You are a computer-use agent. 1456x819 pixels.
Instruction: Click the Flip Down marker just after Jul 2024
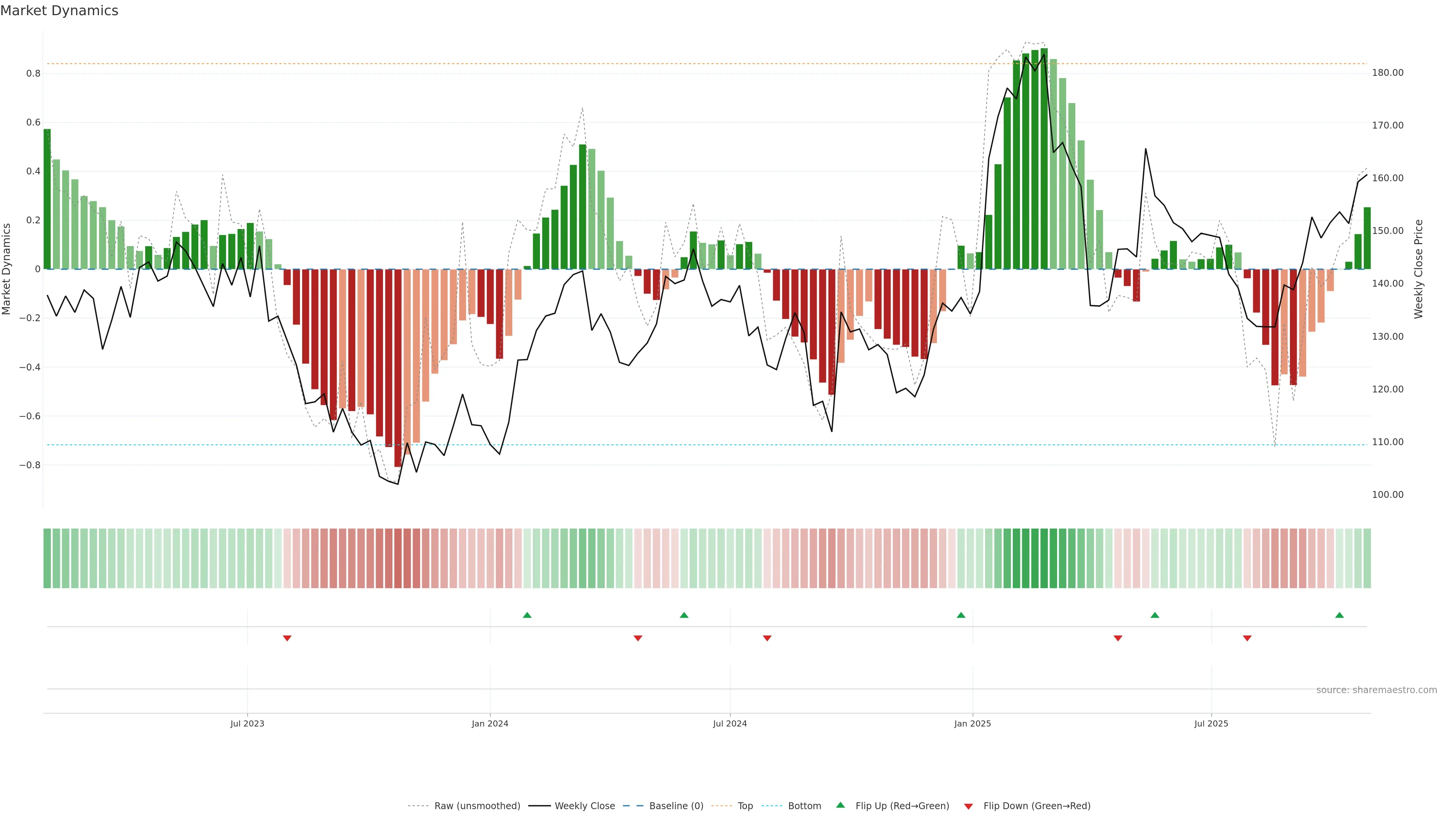pyautogui.click(x=767, y=638)
